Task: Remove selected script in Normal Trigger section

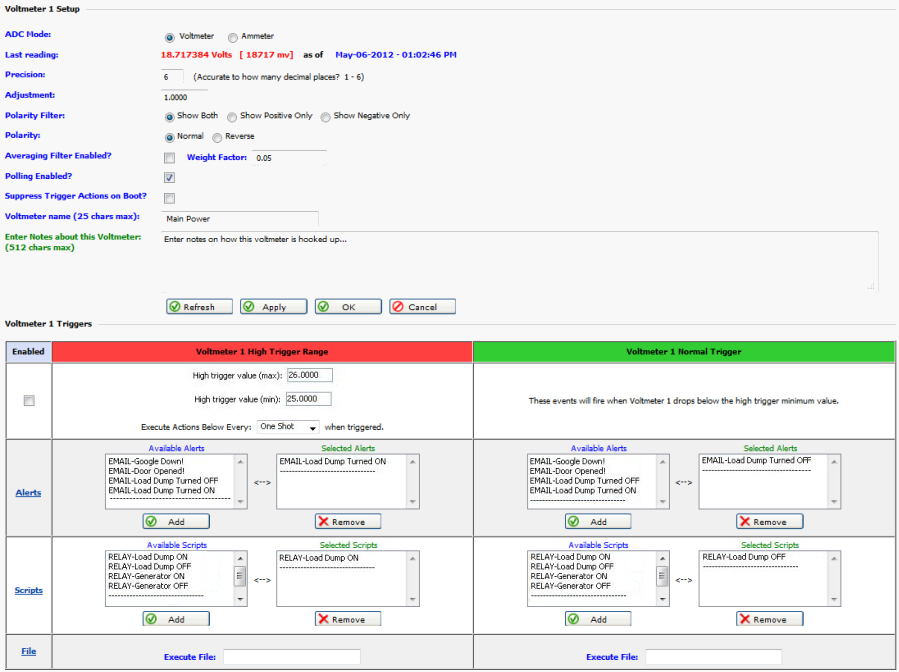Action: coord(769,619)
